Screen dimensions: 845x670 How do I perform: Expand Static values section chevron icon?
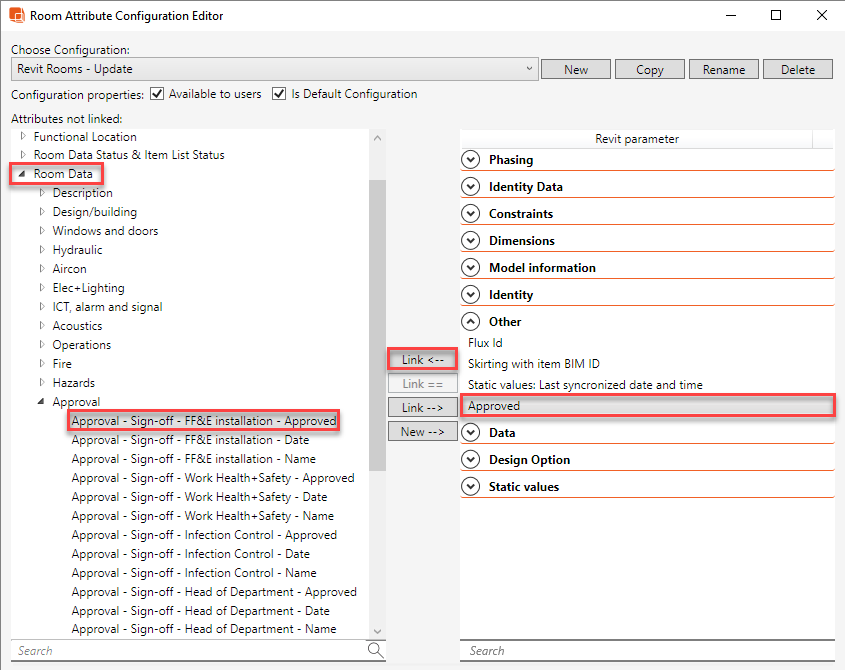(x=470, y=486)
